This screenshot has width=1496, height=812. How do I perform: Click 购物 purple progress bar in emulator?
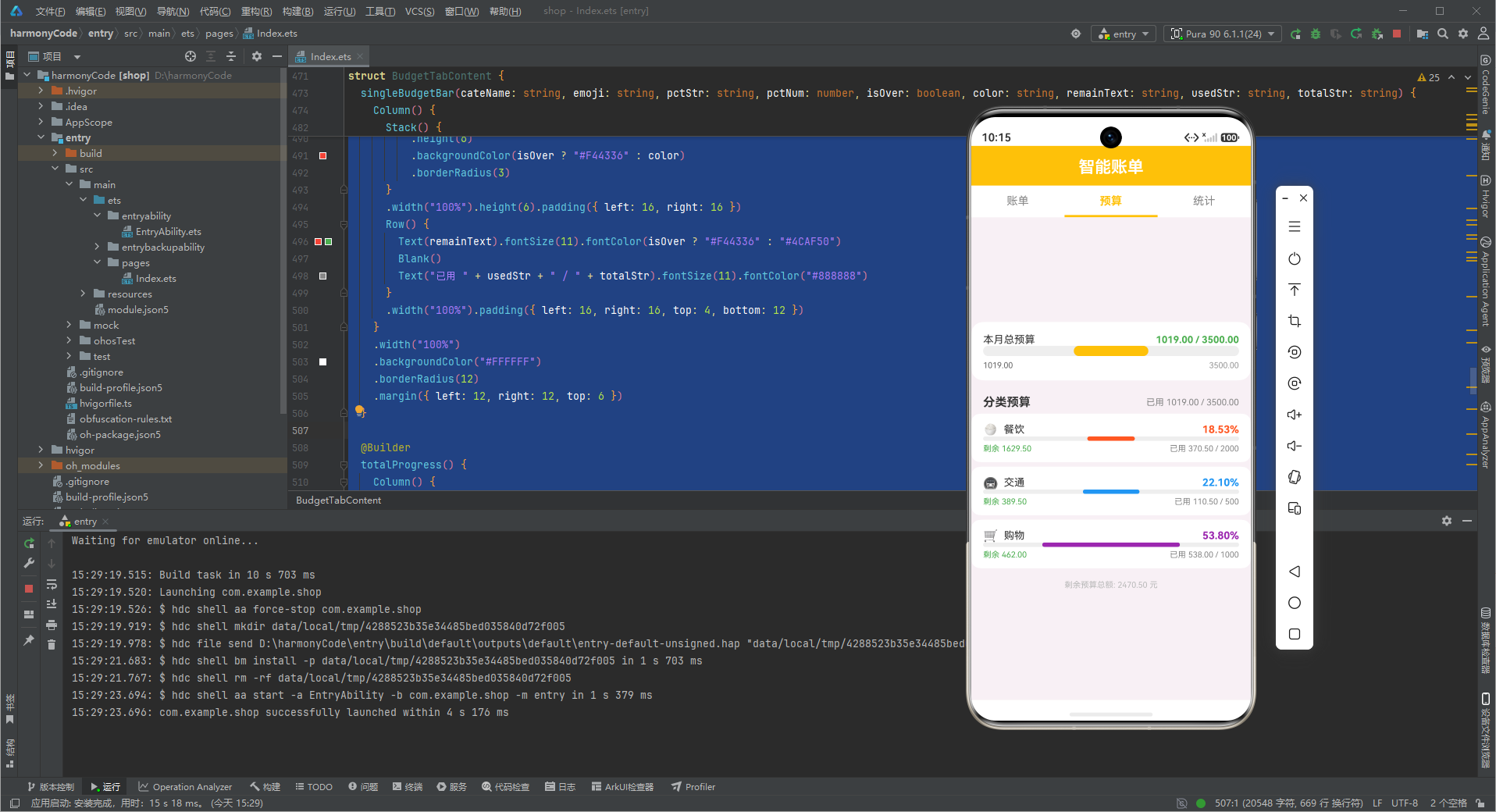coord(1111,545)
